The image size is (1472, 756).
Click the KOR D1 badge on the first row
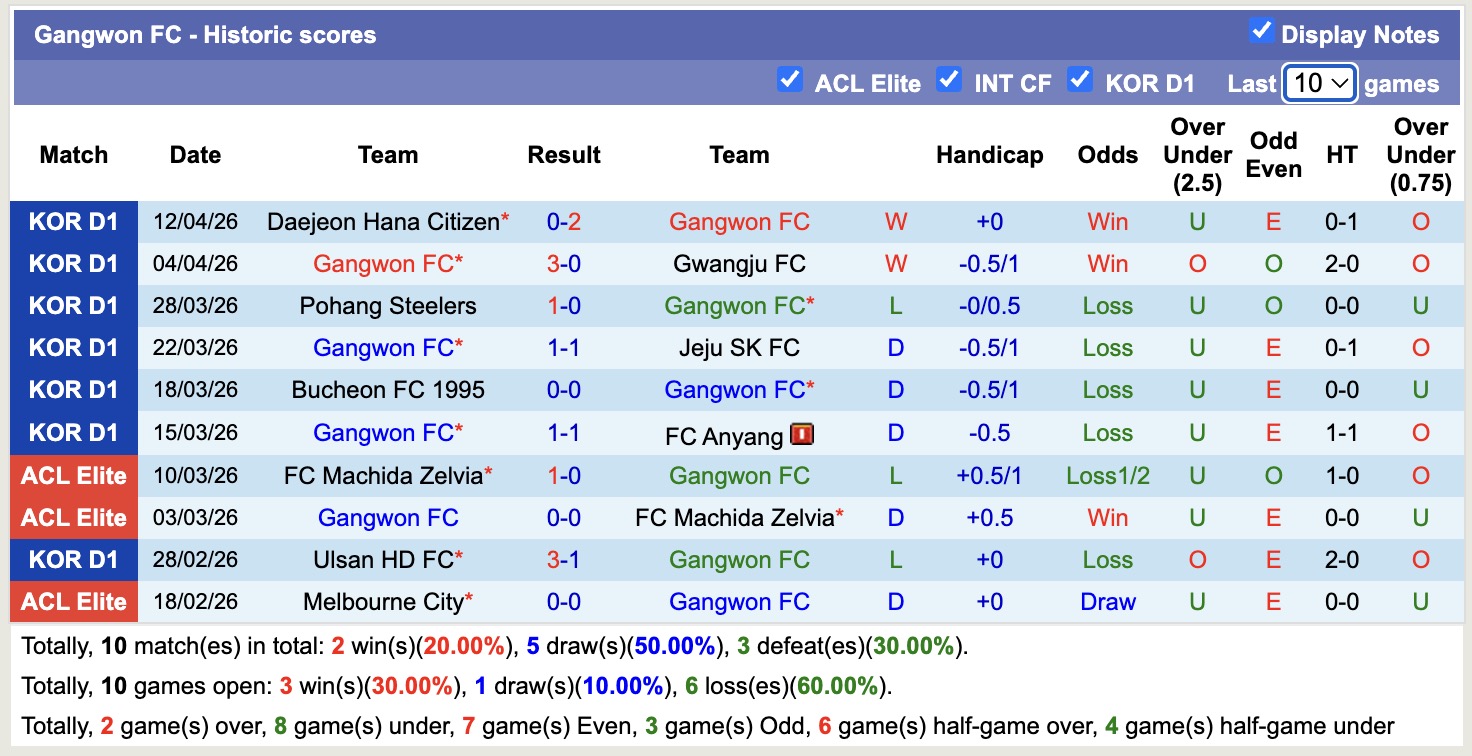74,222
